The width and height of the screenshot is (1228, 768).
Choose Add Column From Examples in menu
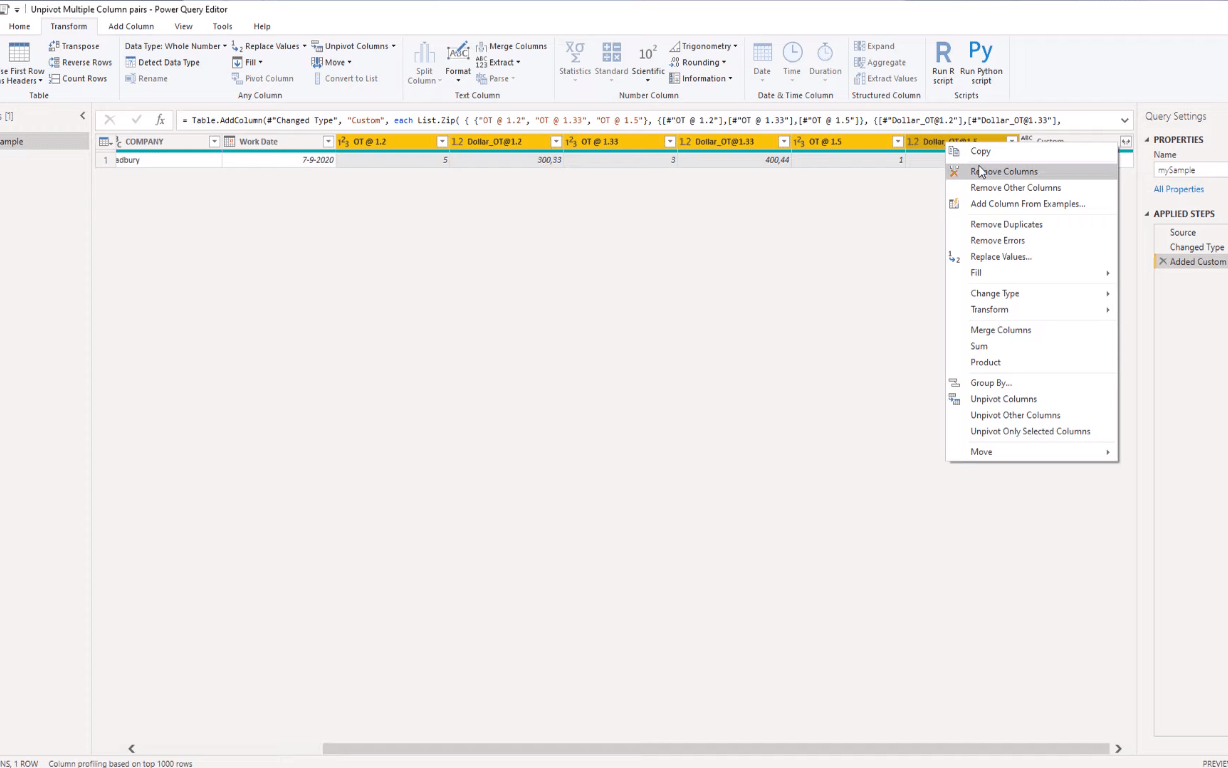1031,204
